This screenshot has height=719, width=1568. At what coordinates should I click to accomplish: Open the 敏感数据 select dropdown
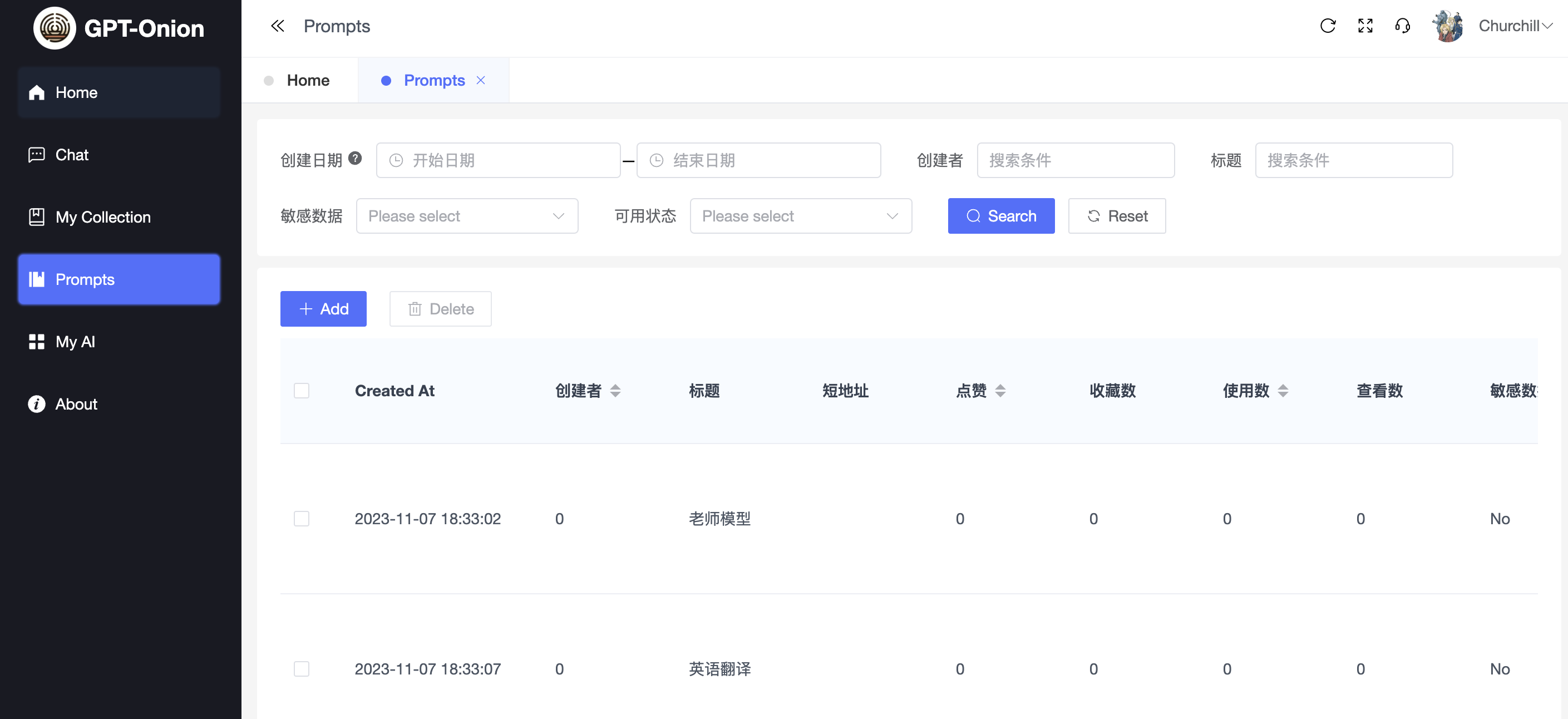pyautogui.click(x=467, y=216)
